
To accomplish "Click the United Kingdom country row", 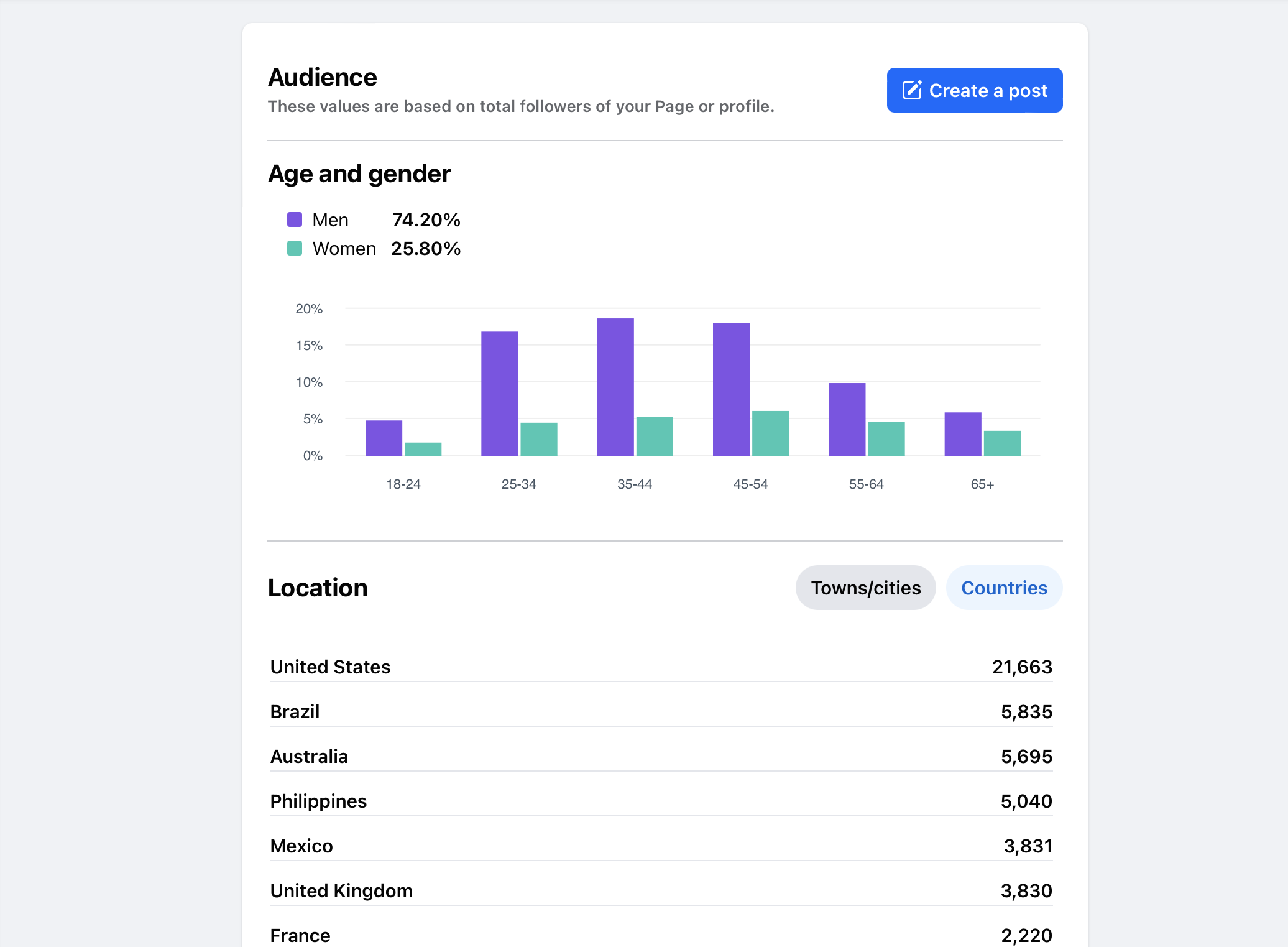I will pos(661,890).
